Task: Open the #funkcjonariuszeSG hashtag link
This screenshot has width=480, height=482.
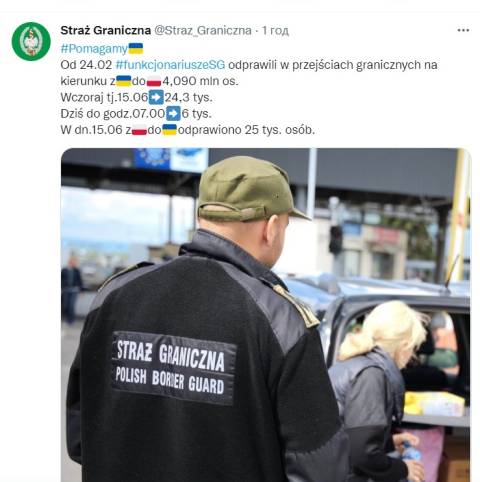Action: tap(170, 65)
